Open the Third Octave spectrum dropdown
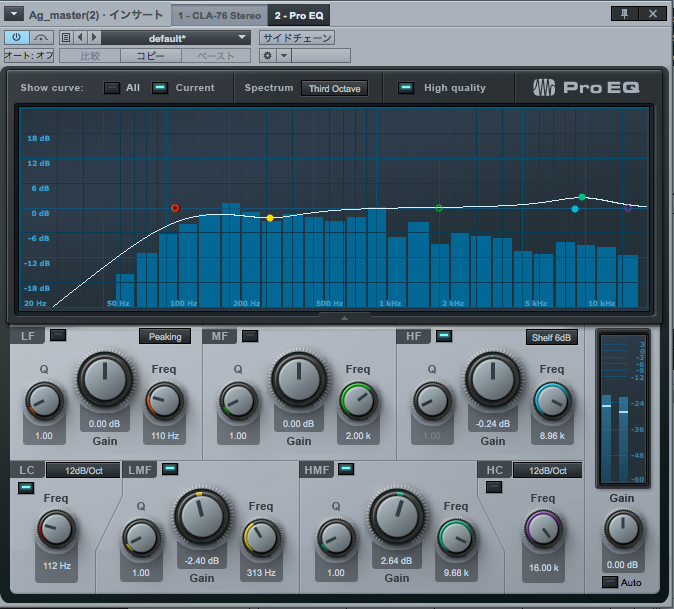 tap(334, 88)
